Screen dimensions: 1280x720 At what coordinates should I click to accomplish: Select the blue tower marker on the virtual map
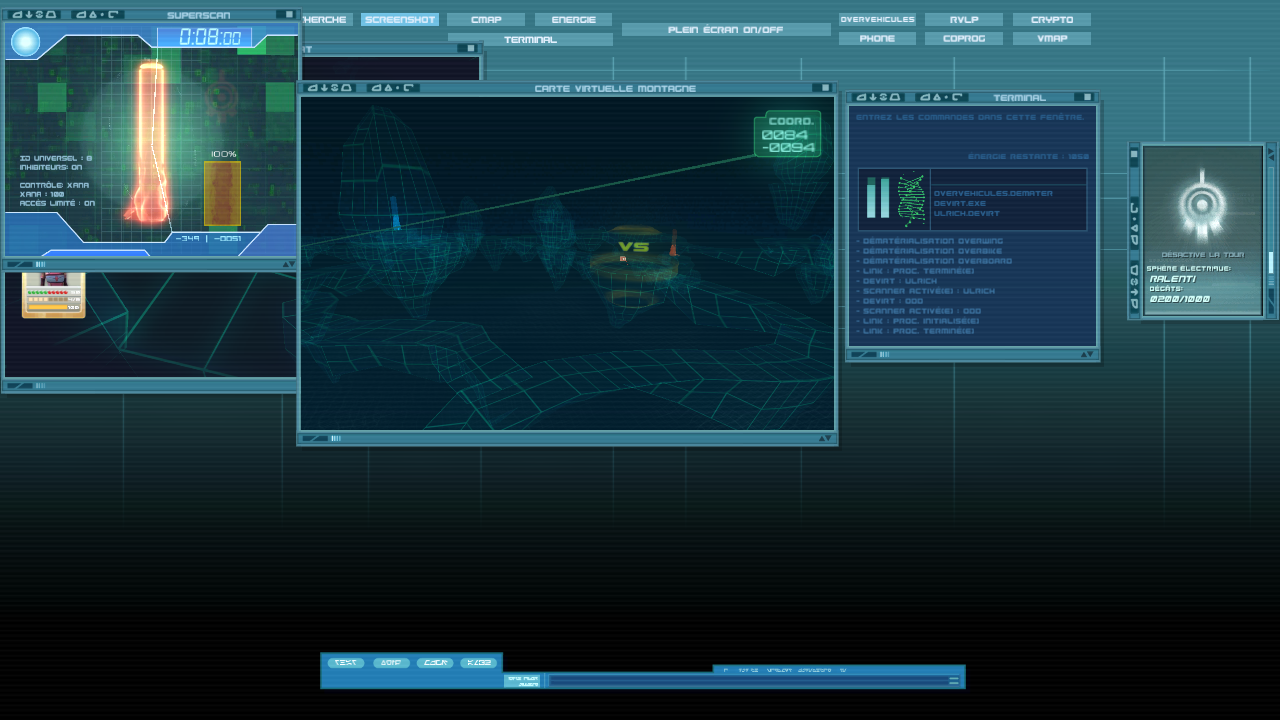click(x=395, y=213)
